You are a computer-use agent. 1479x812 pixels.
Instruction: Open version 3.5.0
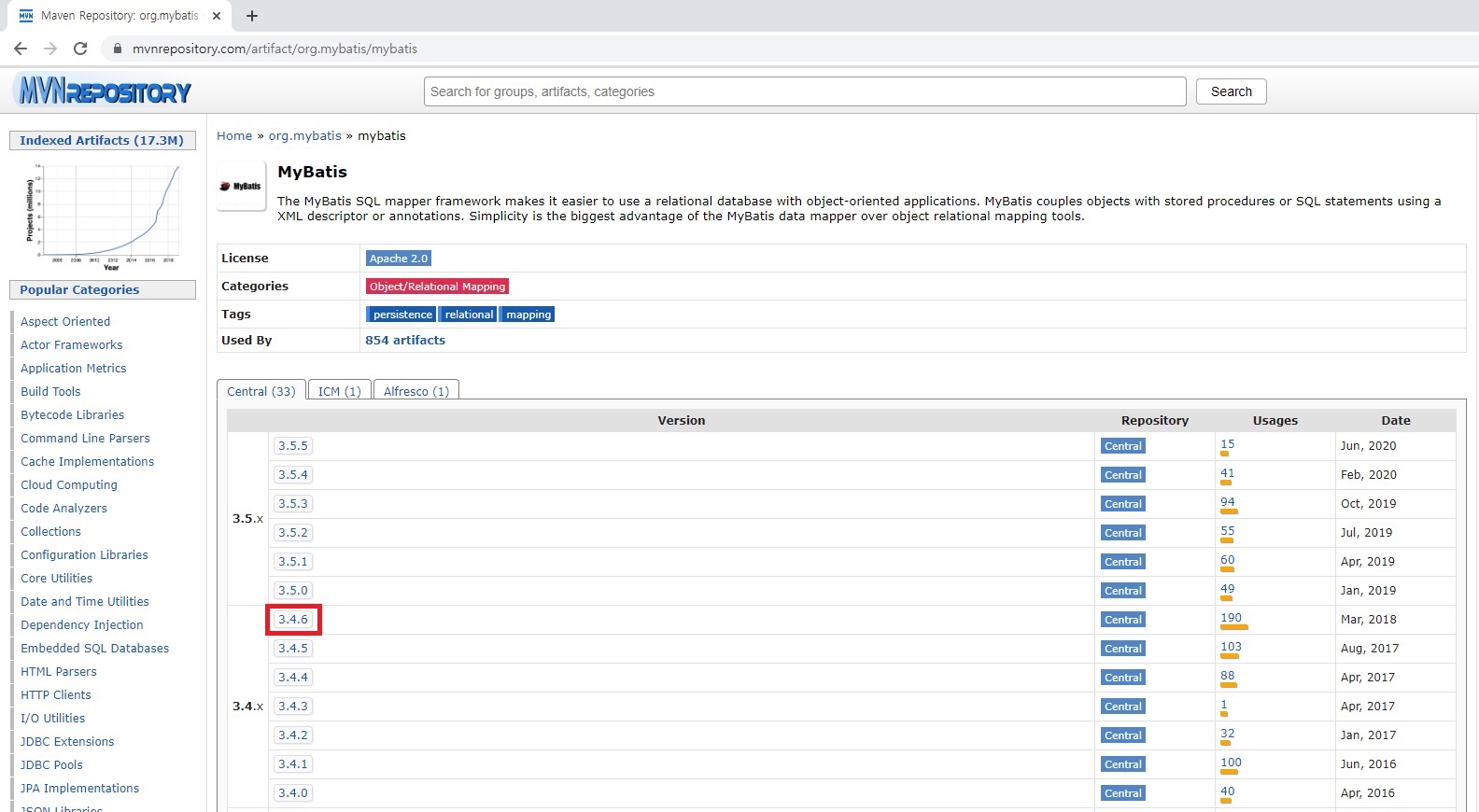(293, 591)
